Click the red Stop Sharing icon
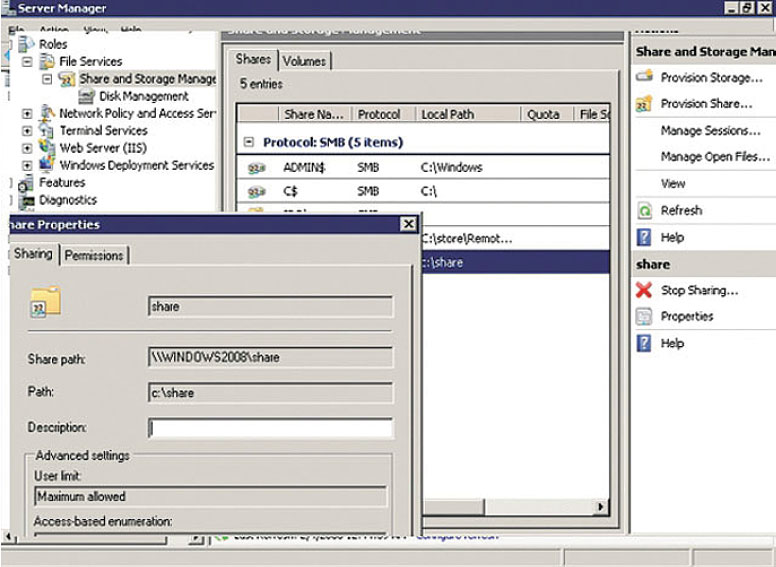 pyautogui.click(x=644, y=290)
